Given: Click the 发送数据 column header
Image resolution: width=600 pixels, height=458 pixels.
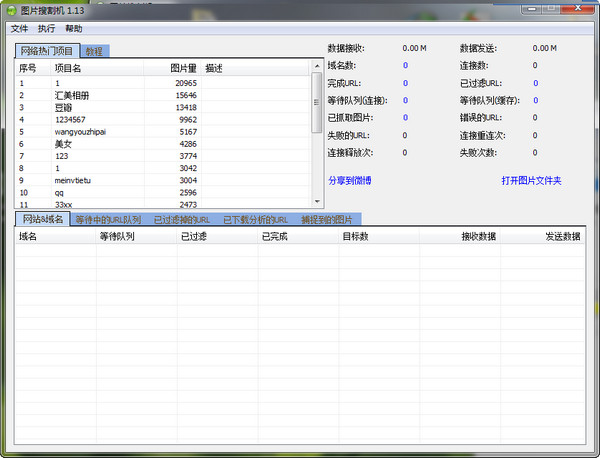Looking at the screenshot, I should [x=542, y=236].
